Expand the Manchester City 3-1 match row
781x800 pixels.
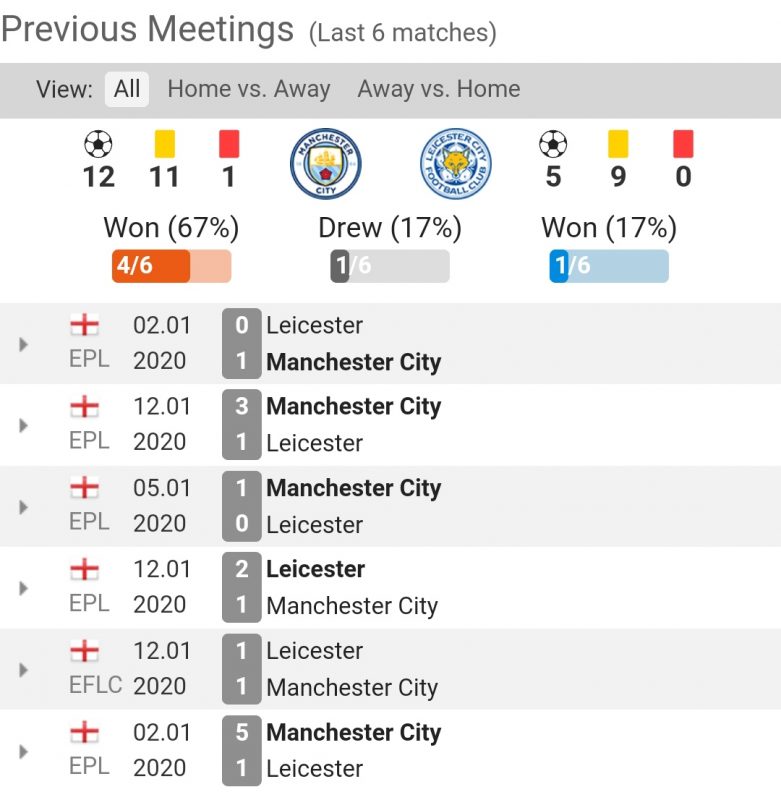coord(24,425)
